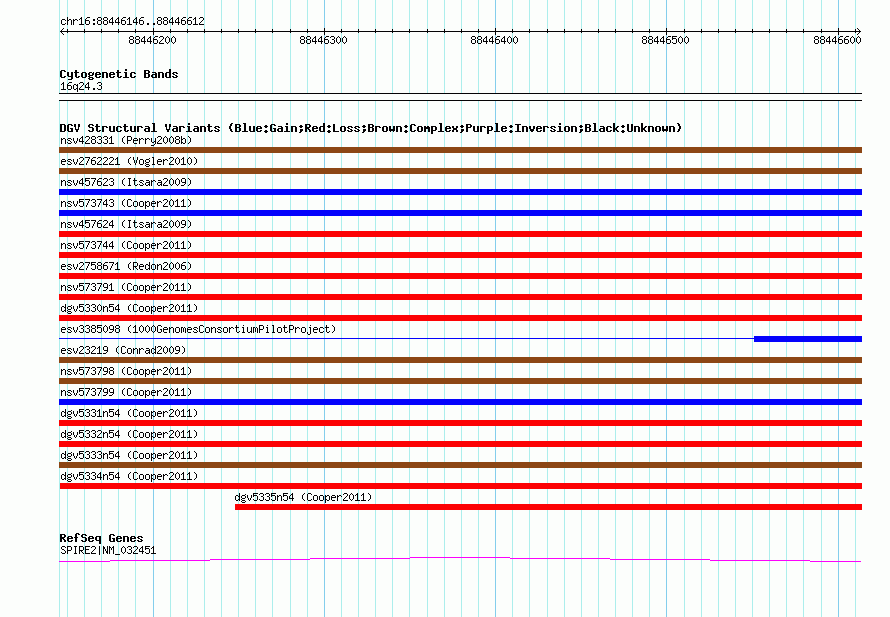Screen dimensions: 890x617
Task: Select the blue nsv573743 gain bar
Action: 460,213
